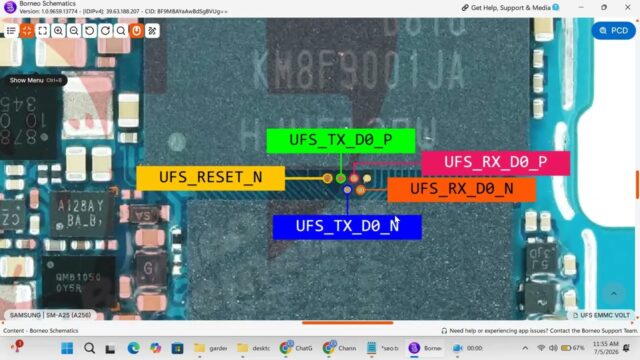This screenshot has width=640, height=360.
Task: Switch to ChatG Chrome window
Action: click(x=297, y=348)
